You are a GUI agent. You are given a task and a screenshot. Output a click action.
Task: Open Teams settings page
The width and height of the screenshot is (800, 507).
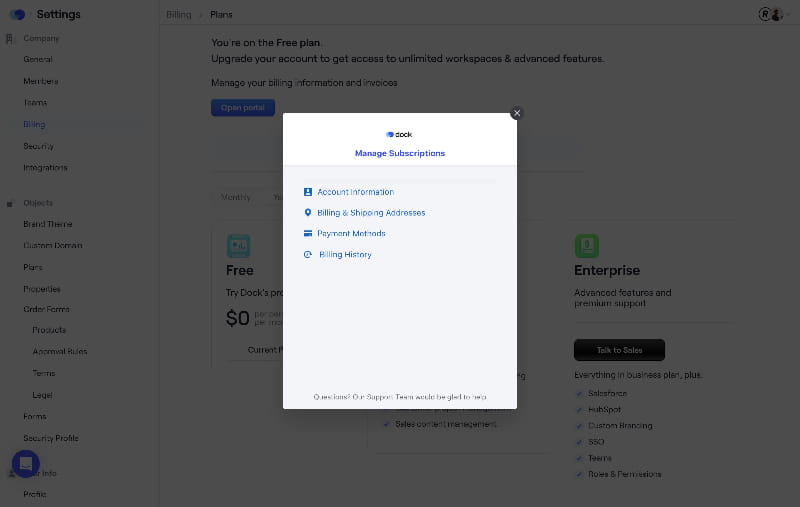35,103
